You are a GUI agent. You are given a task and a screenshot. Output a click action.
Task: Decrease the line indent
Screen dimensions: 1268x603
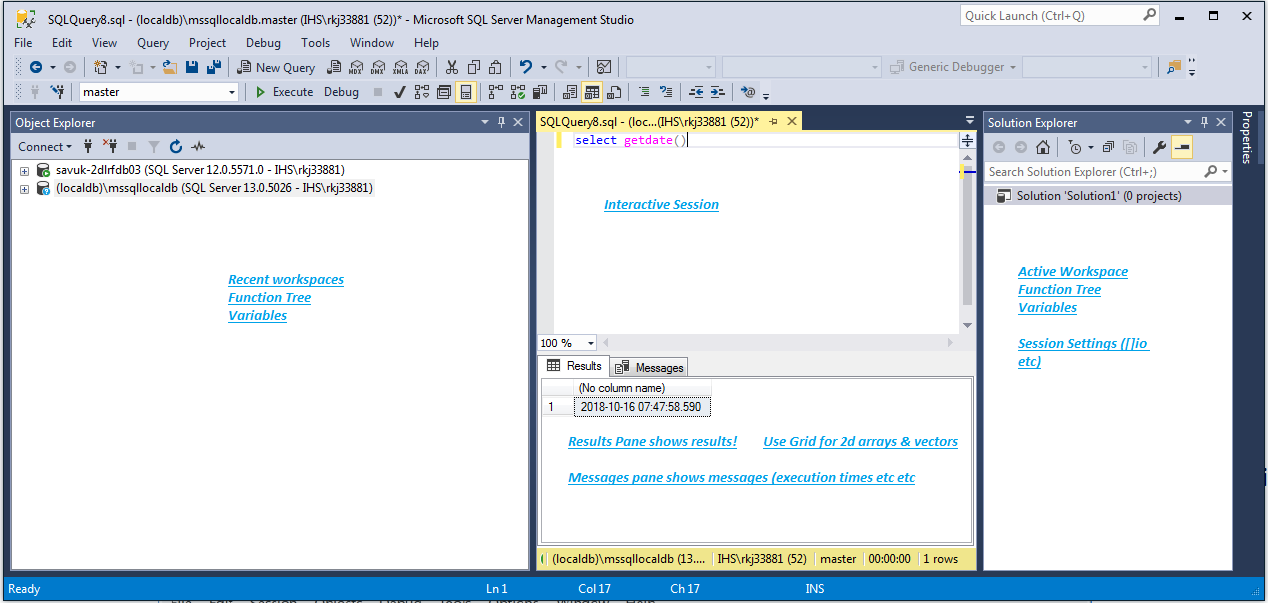(696, 92)
